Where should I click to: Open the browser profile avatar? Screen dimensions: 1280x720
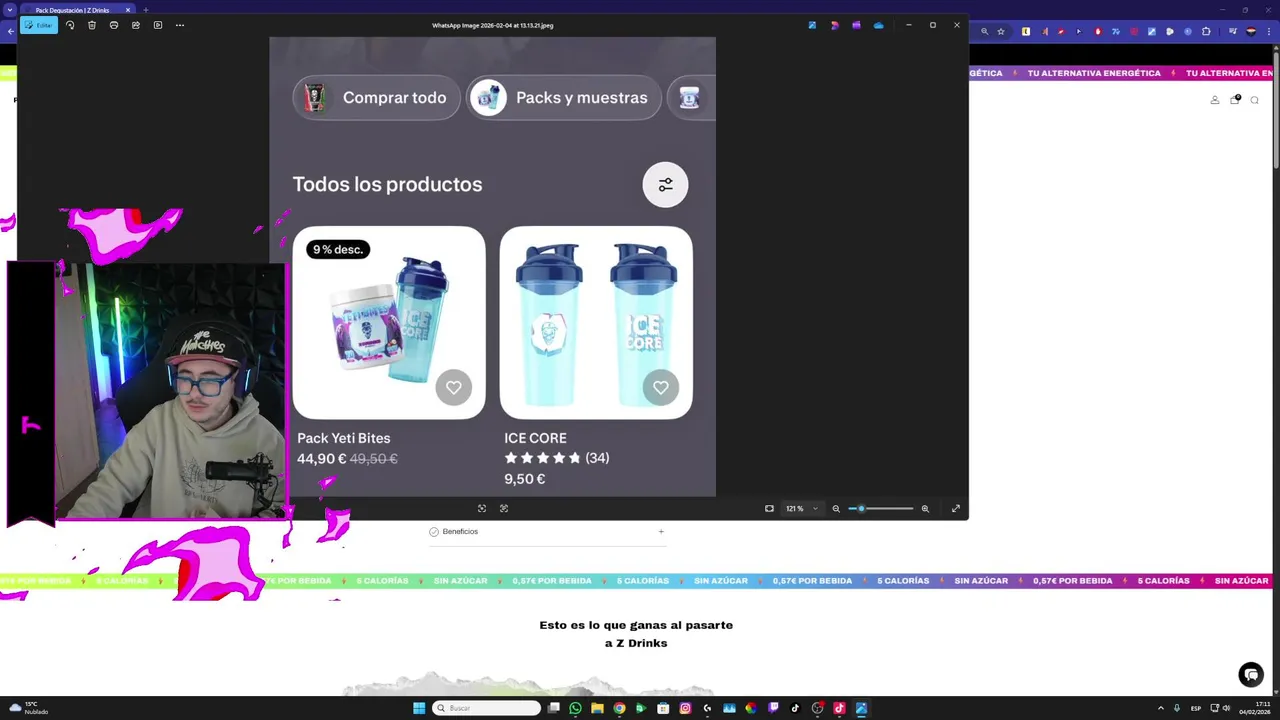tap(1251, 31)
